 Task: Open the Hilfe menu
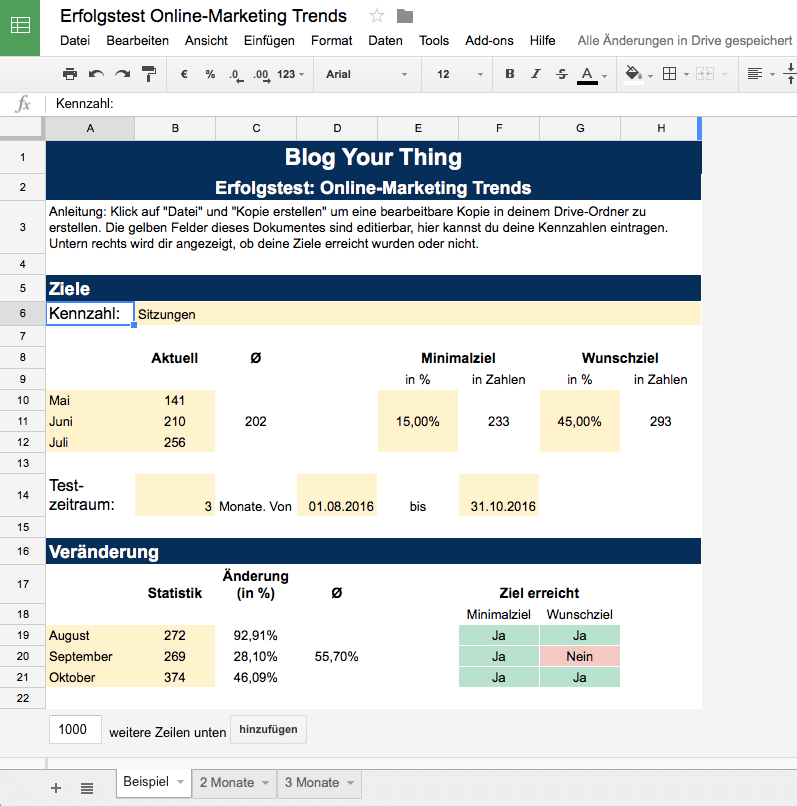(x=542, y=41)
